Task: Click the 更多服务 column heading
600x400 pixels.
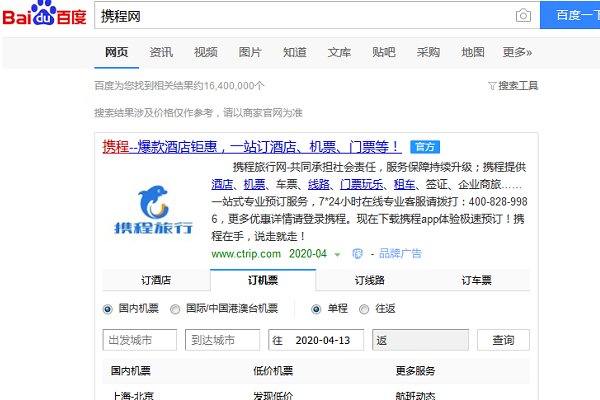Action: pyautogui.click(x=415, y=371)
